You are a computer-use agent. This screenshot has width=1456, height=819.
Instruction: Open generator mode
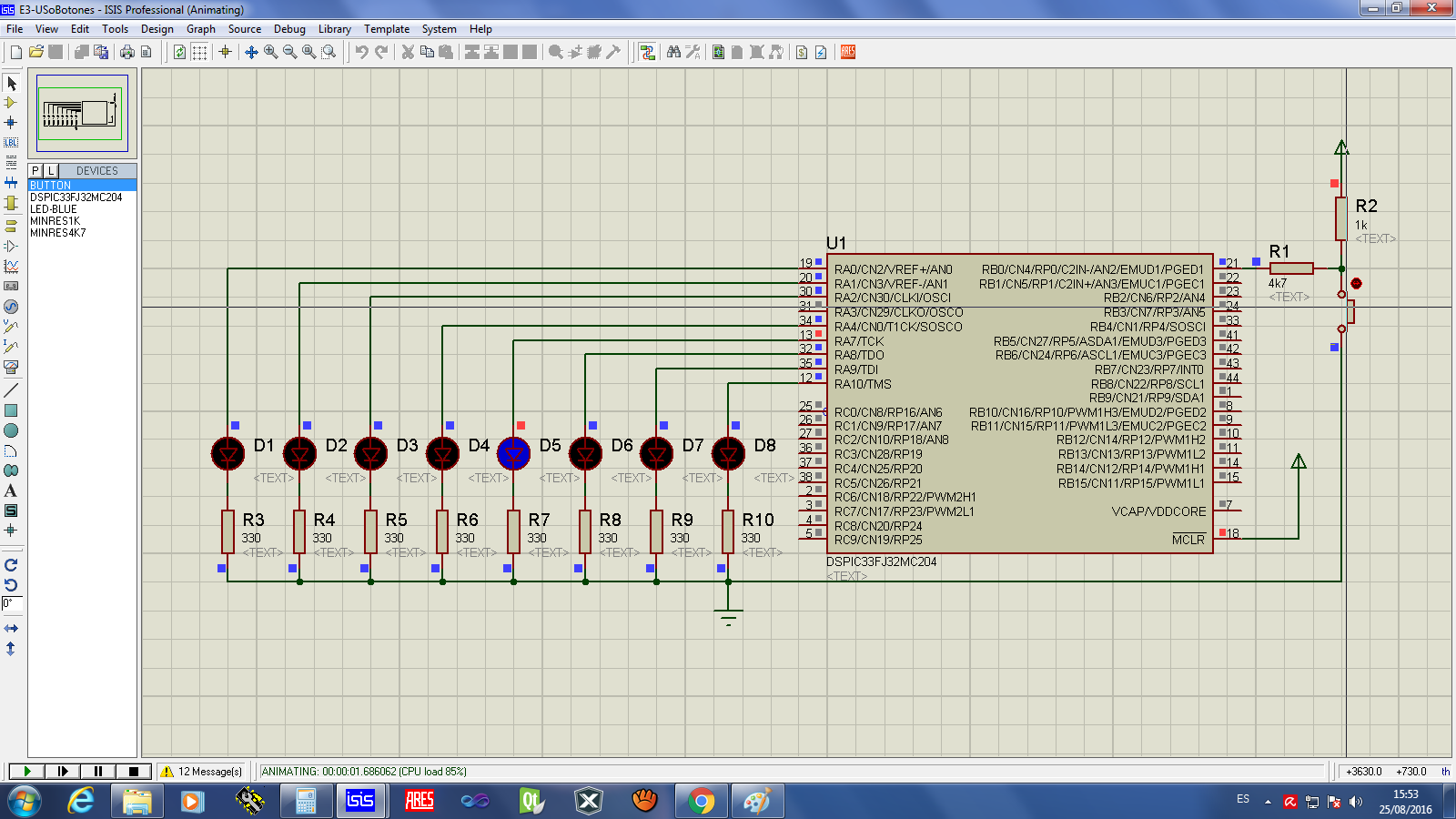click(x=11, y=307)
